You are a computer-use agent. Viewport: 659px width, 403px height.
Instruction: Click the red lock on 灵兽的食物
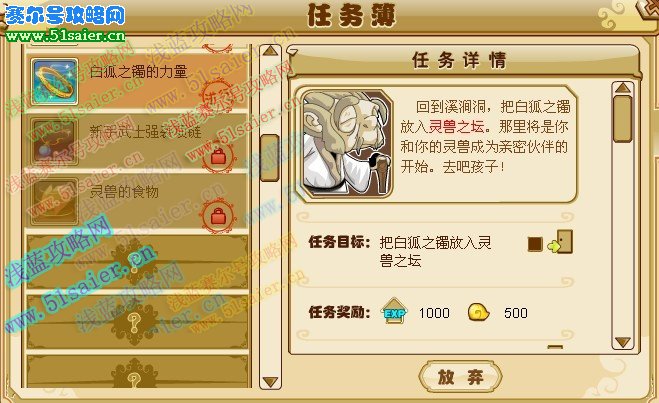click(218, 216)
